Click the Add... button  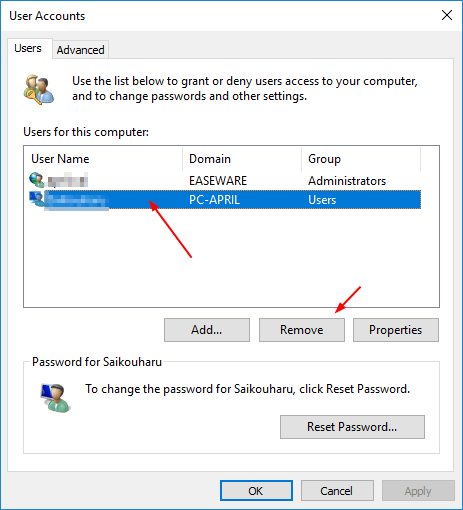pos(207,330)
